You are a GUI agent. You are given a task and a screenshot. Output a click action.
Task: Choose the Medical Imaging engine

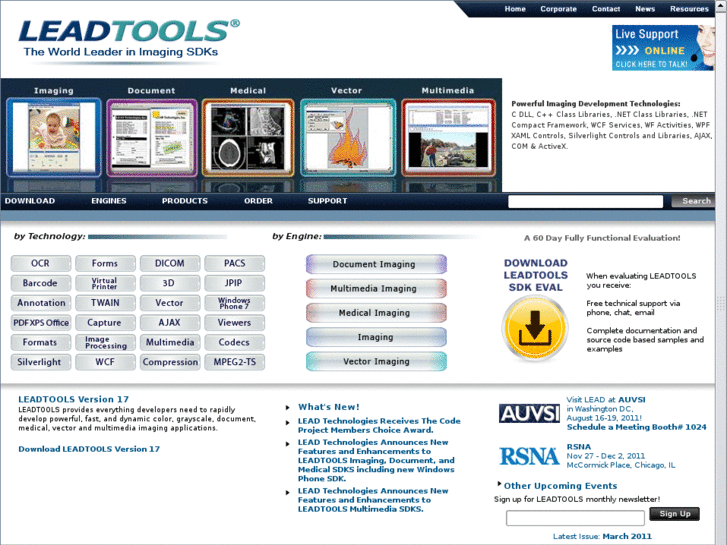(x=376, y=313)
